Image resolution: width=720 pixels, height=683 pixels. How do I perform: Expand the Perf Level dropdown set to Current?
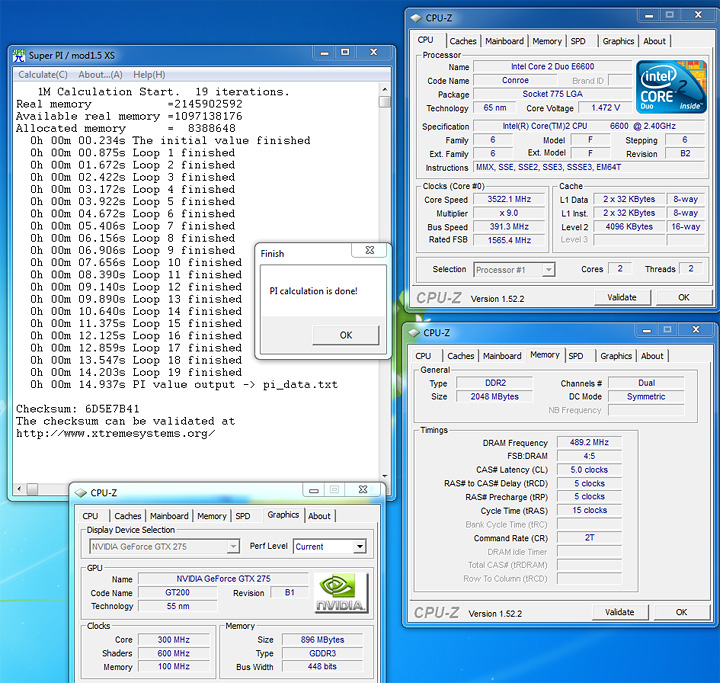(x=330, y=547)
